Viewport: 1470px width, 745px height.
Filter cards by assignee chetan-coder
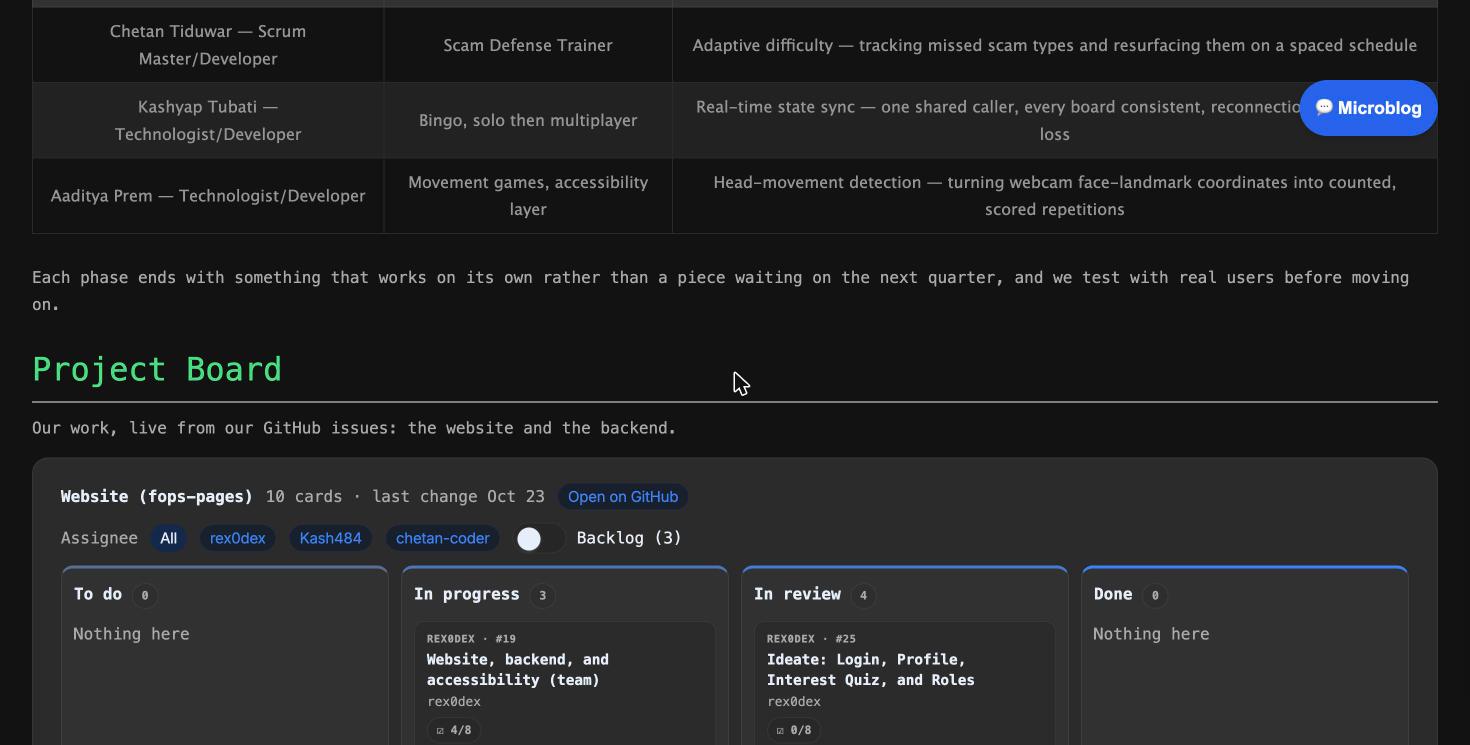442,538
